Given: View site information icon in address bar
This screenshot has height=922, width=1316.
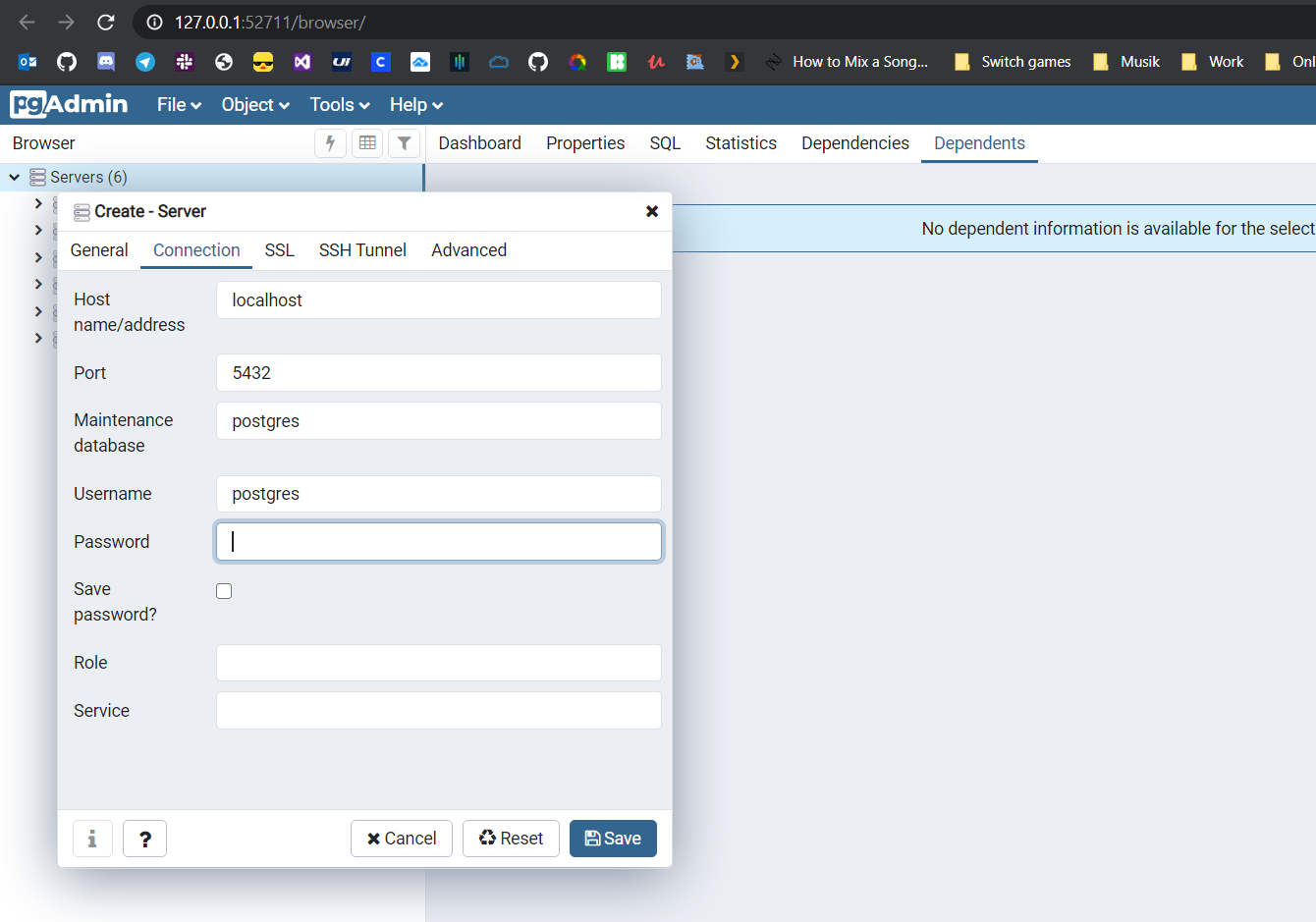Looking at the screenshot, I should click(154, 22).
